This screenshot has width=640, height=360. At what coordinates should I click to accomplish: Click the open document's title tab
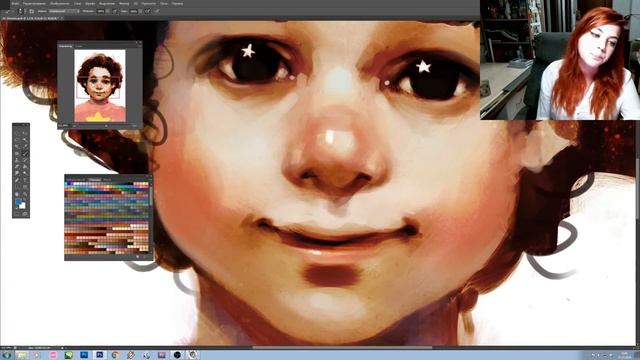point(31,18)
